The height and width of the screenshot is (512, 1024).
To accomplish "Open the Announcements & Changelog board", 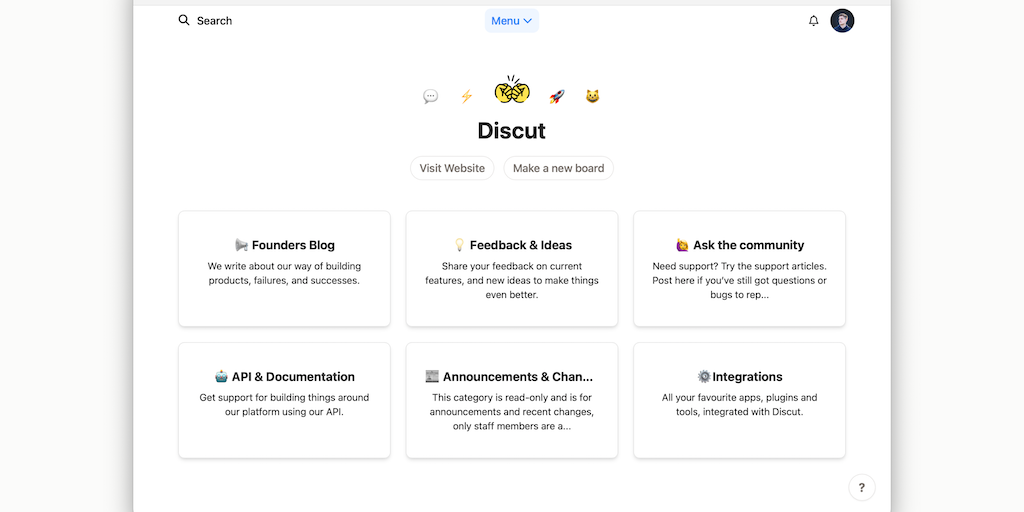I will 512,400.
